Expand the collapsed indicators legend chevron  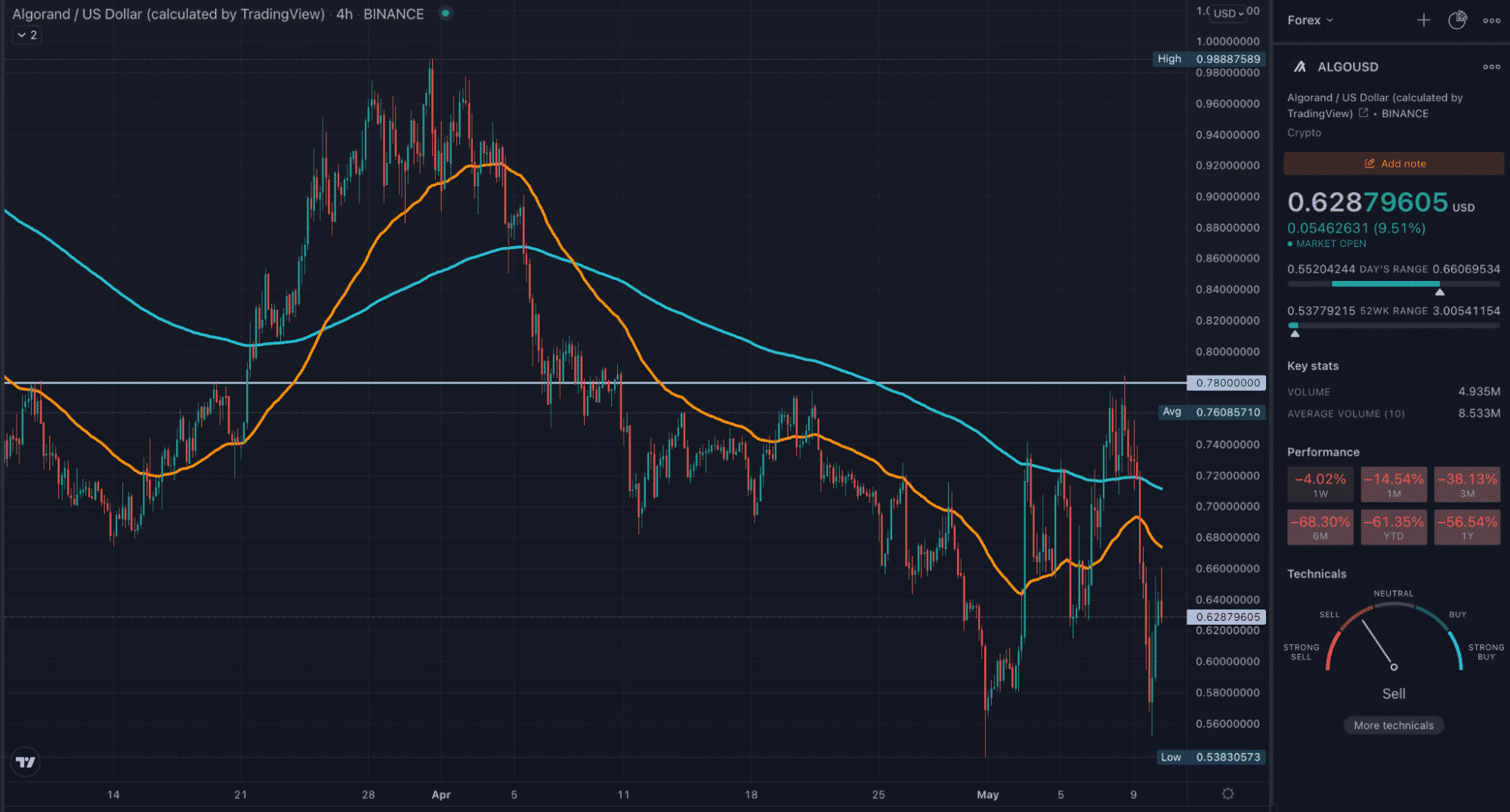pos(26,35)
